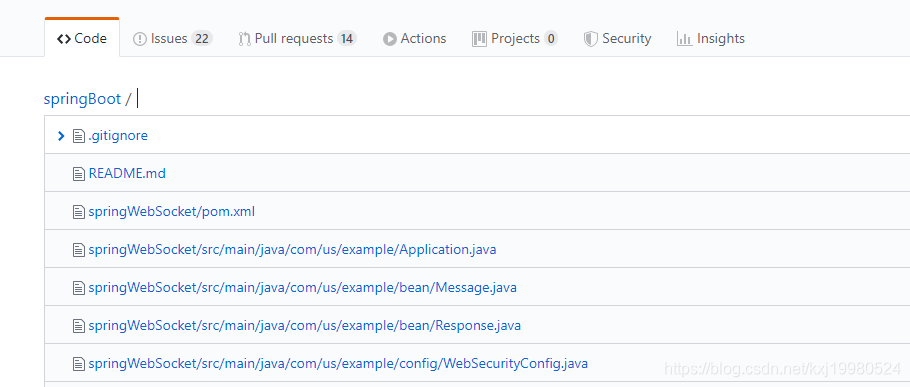Click the Actions play icon
This screenshot has height=387, width=910.
389,39
